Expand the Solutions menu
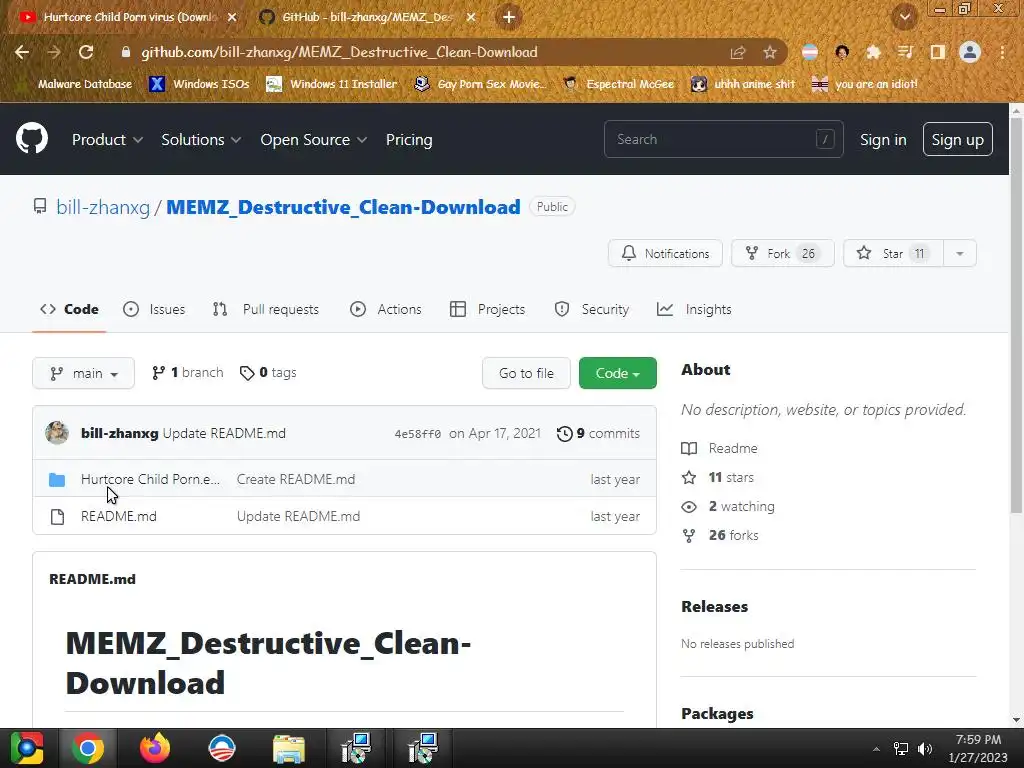1024x768 pixels. pos(201,140)
